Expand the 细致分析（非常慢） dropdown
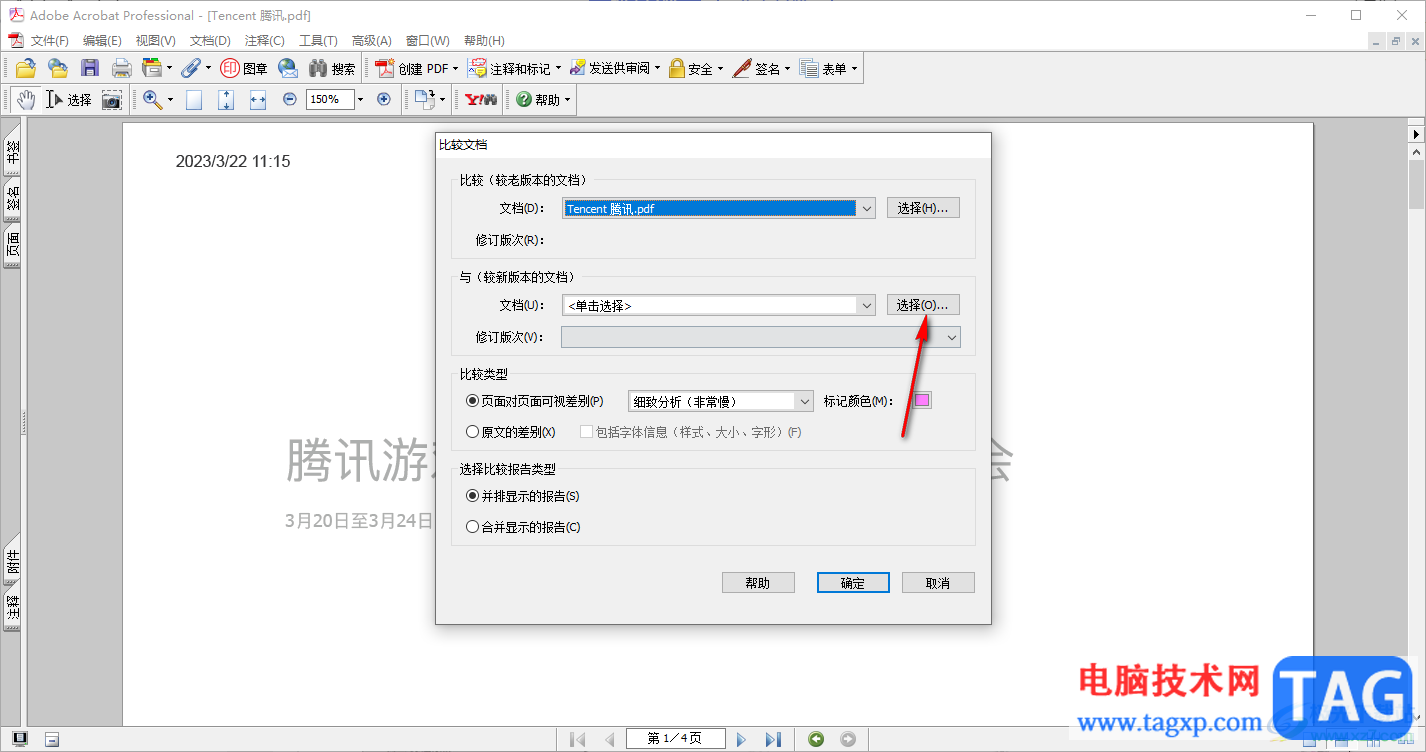The image size is (1426, 752). click(805, 401)
